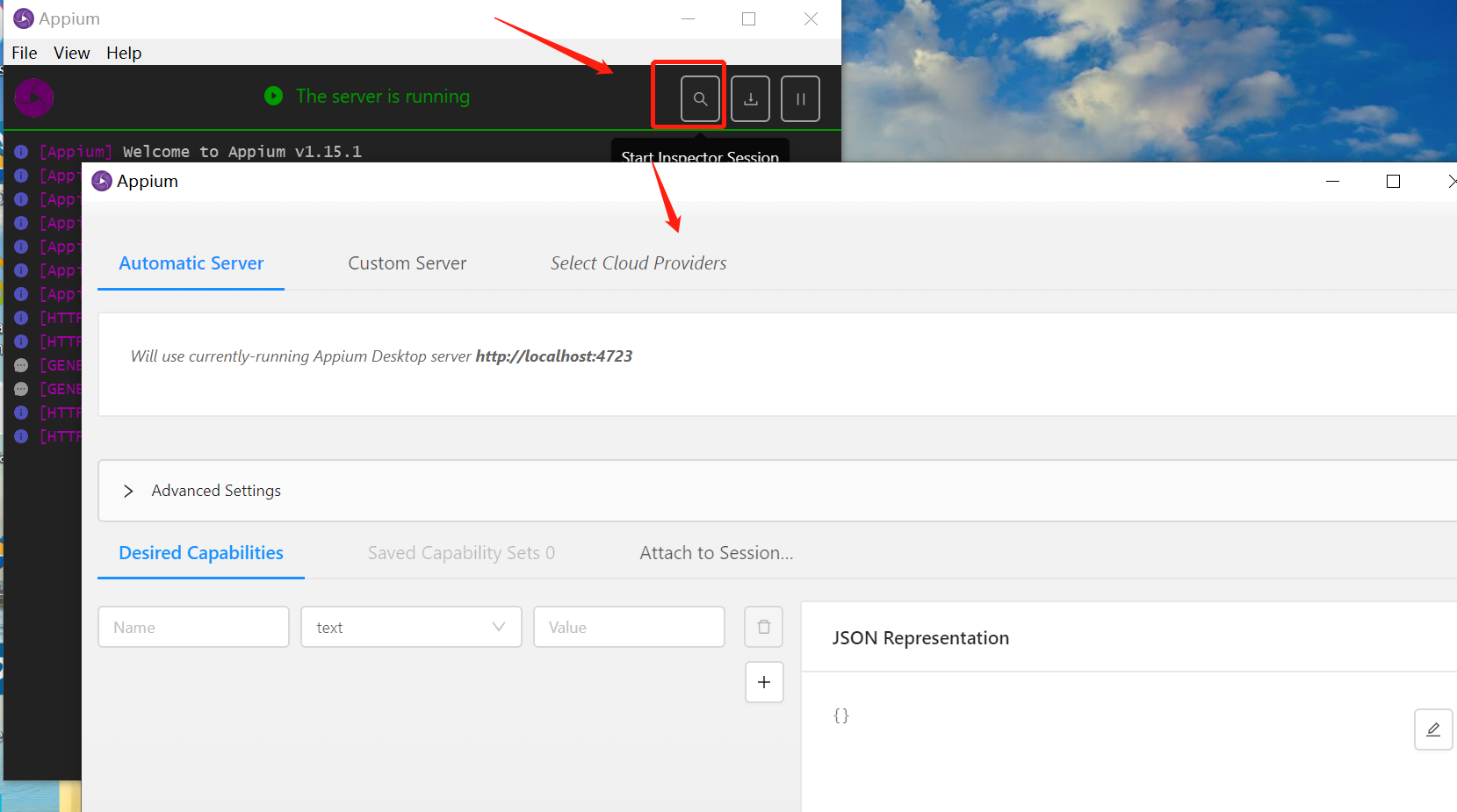Click the green server running status icon

(x=274, y=96)
